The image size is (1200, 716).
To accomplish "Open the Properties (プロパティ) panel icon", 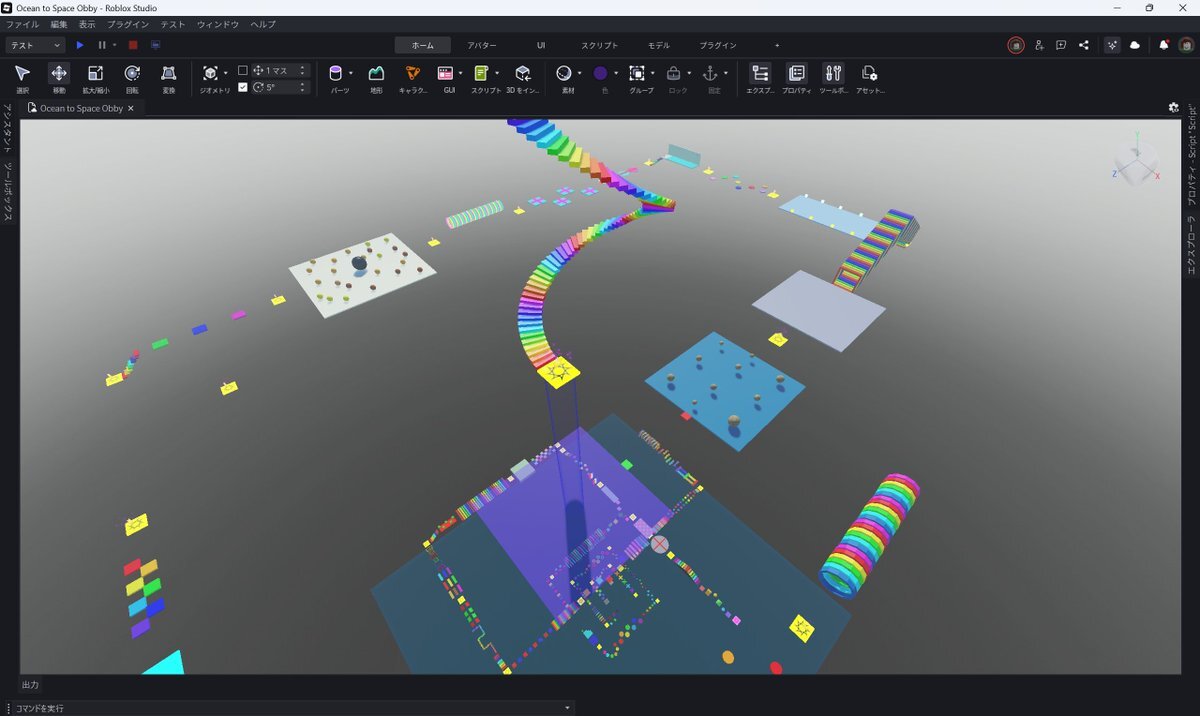I will [796, 74].
